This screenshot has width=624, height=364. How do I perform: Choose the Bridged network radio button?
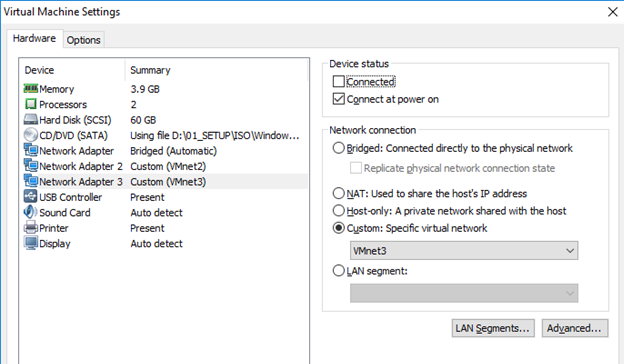[x=339, y=148]
